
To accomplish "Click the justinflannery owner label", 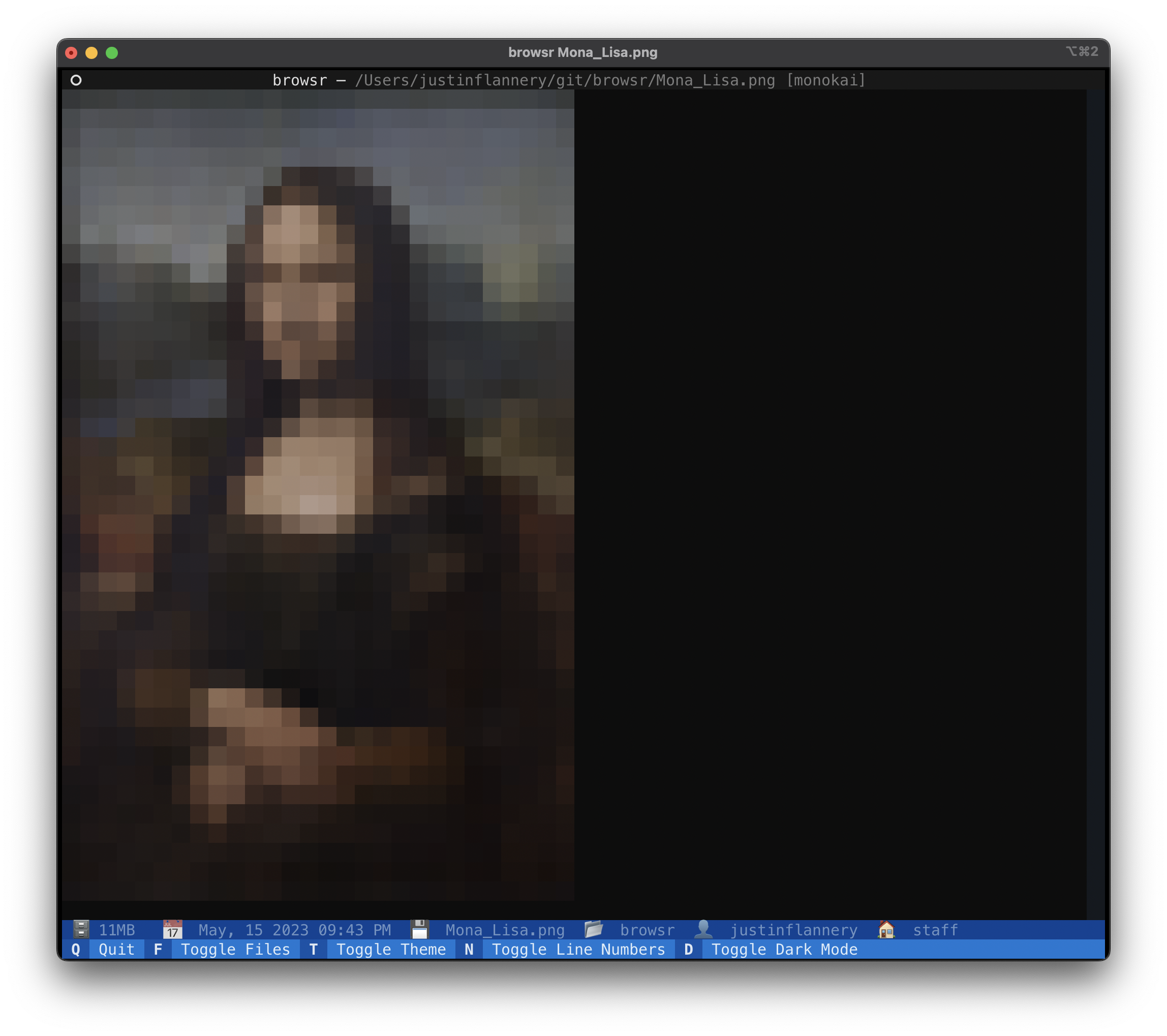I will pyautogui.click(x=793, y=930).
